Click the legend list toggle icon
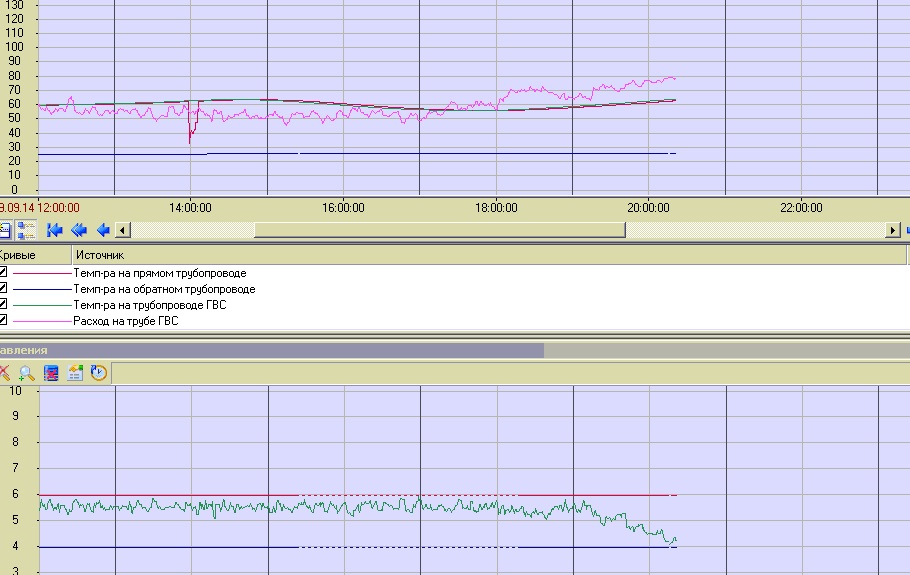The height and width of the screenshot is (575, 910). point(26,230)
